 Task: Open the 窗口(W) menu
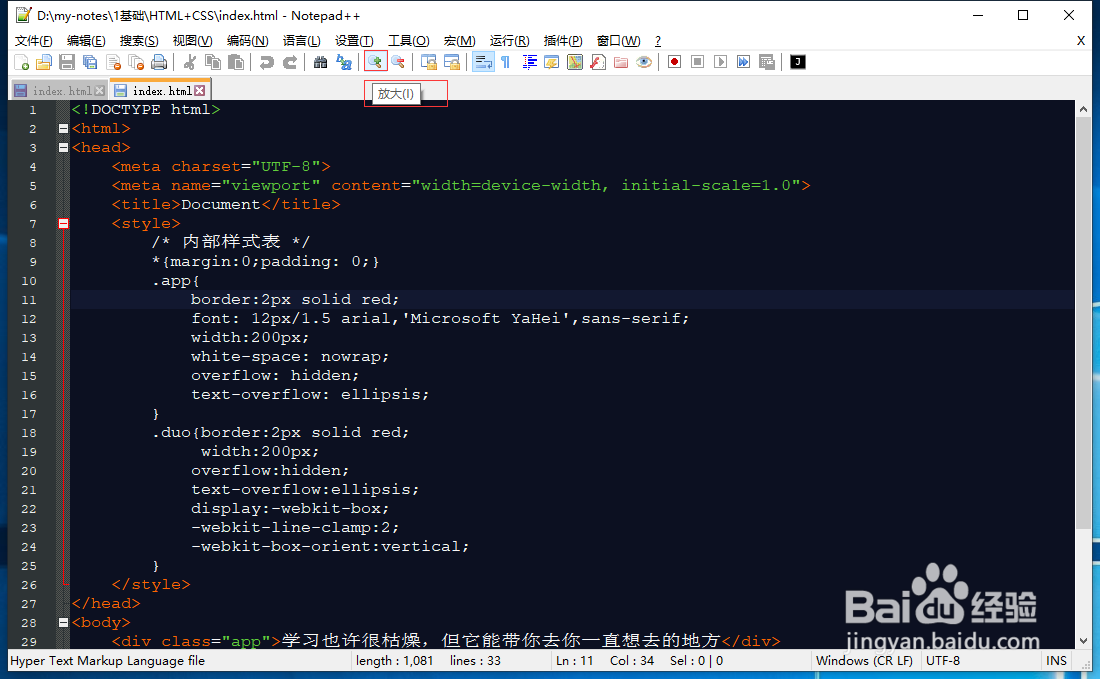pos(618,41)
